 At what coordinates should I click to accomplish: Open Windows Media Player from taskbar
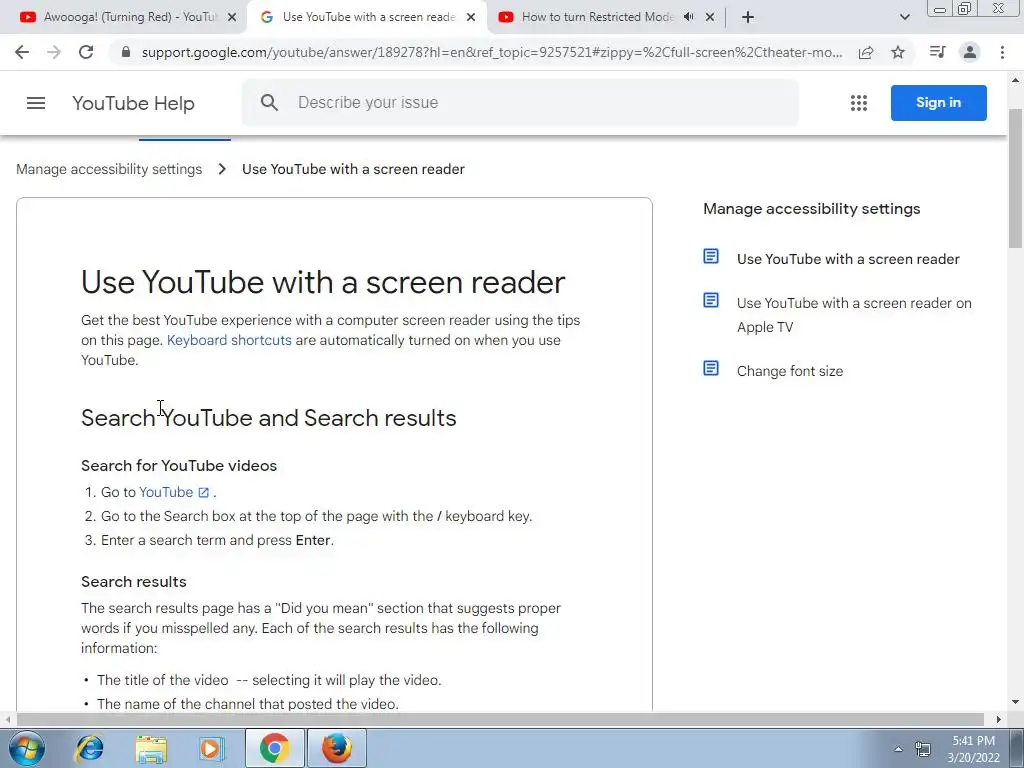click(x=212, y=748)
